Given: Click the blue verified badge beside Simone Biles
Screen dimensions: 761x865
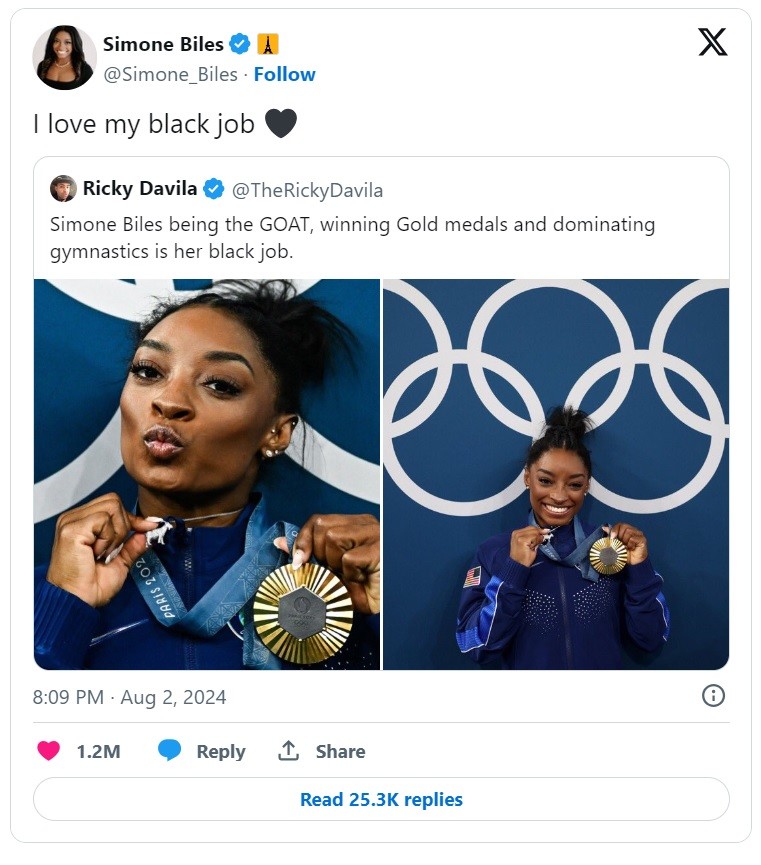Looking at the screenshot, I should [240, 44].
